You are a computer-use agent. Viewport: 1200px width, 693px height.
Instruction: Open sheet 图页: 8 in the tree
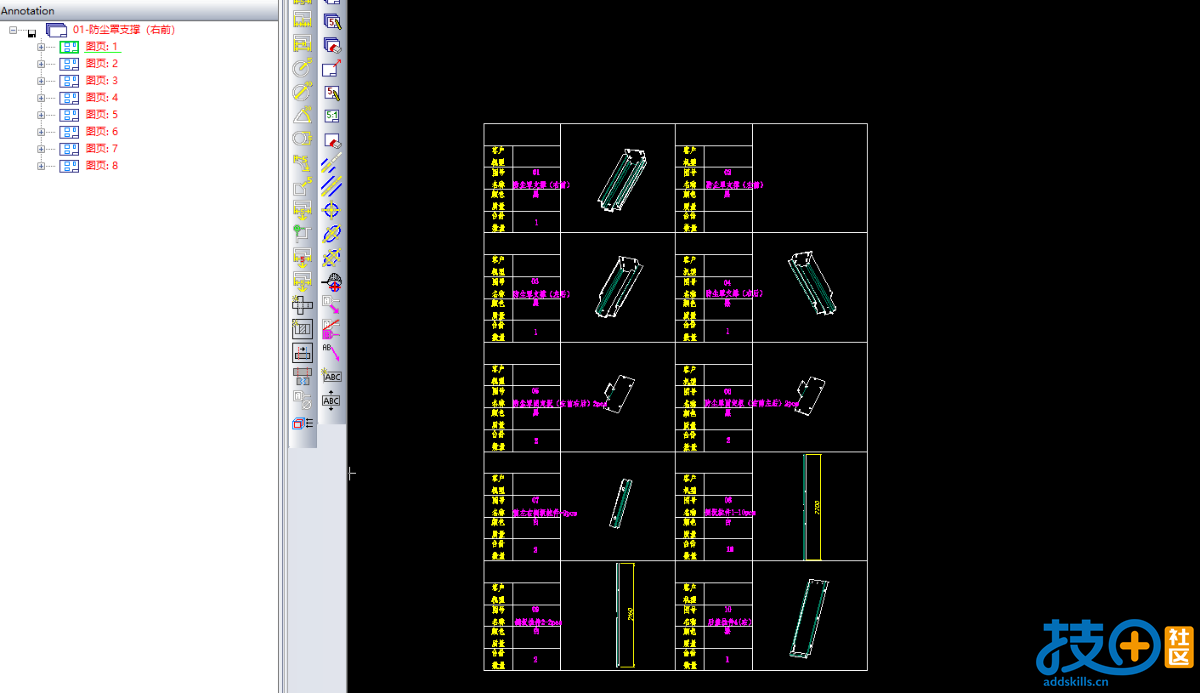click(x=102, y=166)
